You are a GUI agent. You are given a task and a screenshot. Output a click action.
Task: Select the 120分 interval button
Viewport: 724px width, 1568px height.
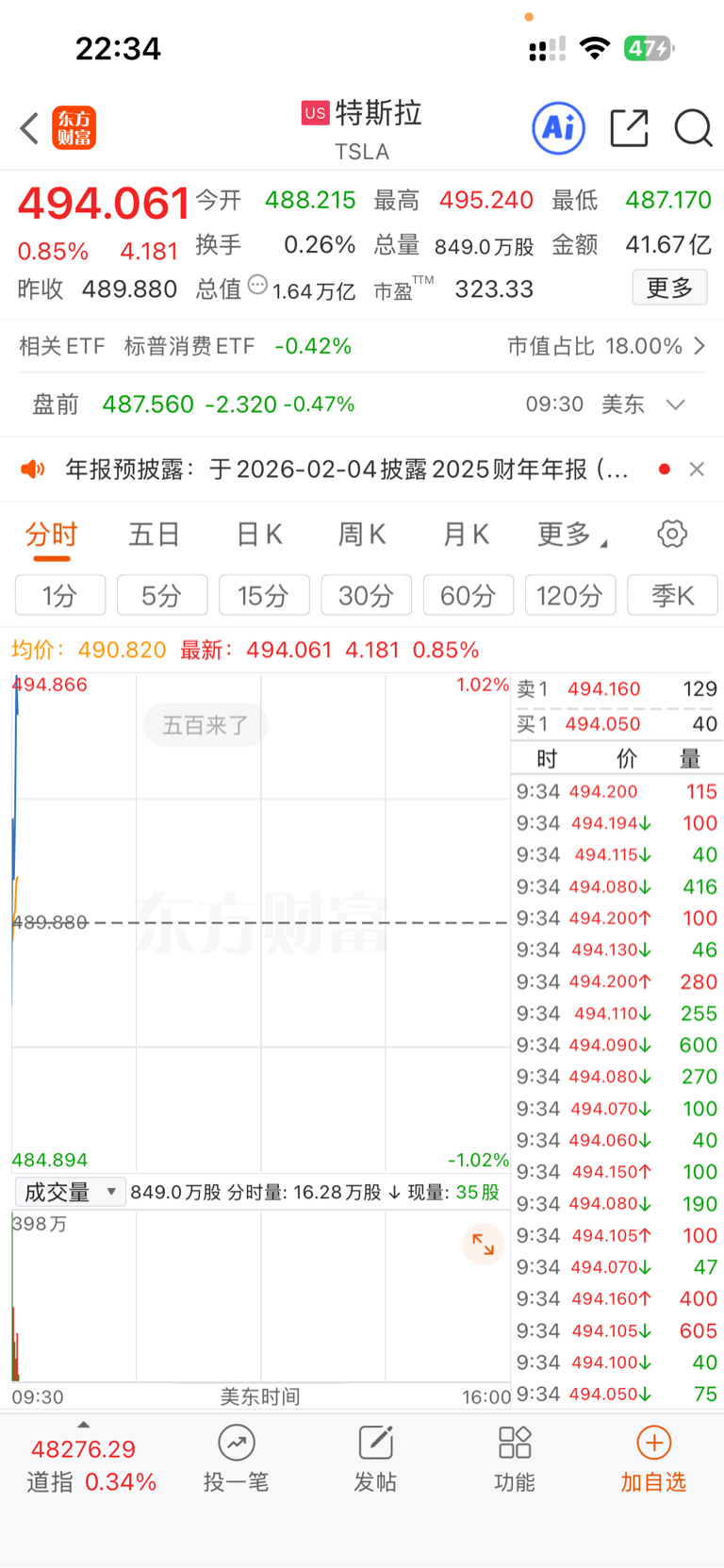click(570, 595)
